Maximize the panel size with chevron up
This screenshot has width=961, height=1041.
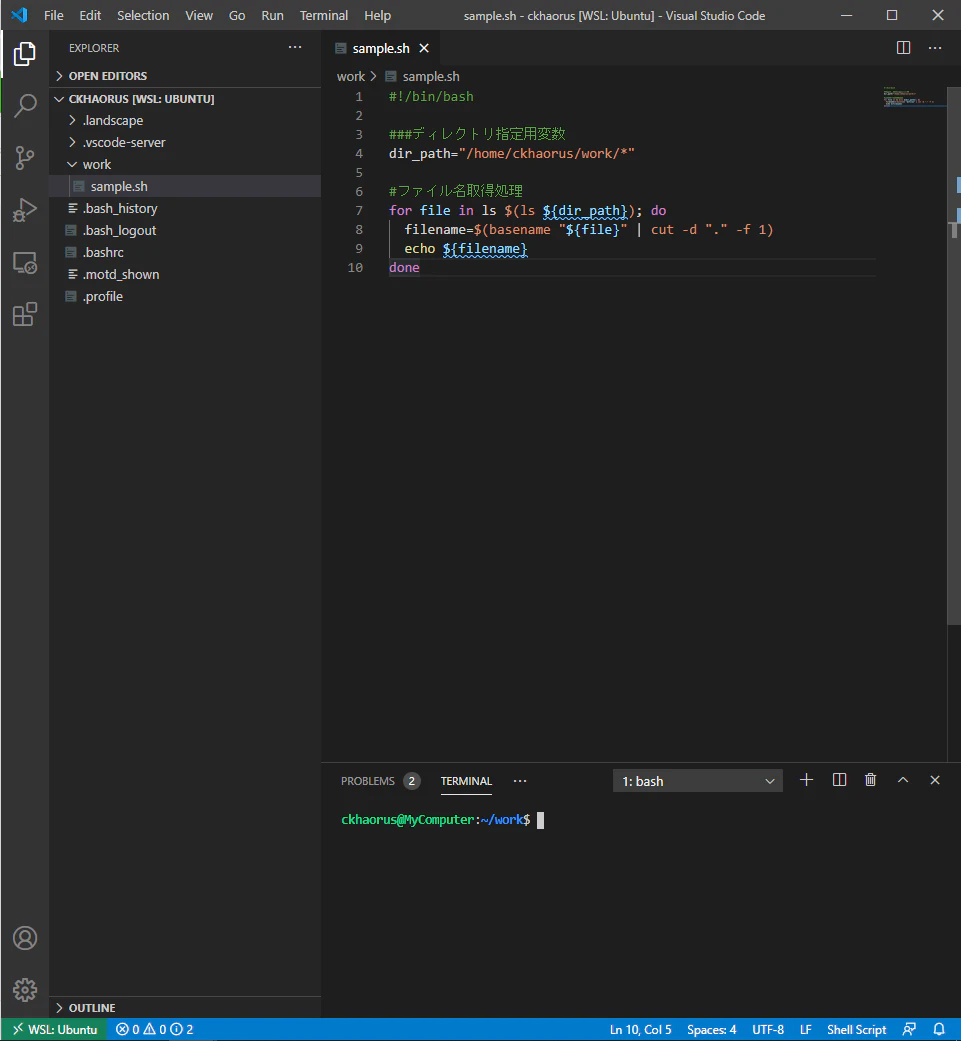[x=903, y=780]
